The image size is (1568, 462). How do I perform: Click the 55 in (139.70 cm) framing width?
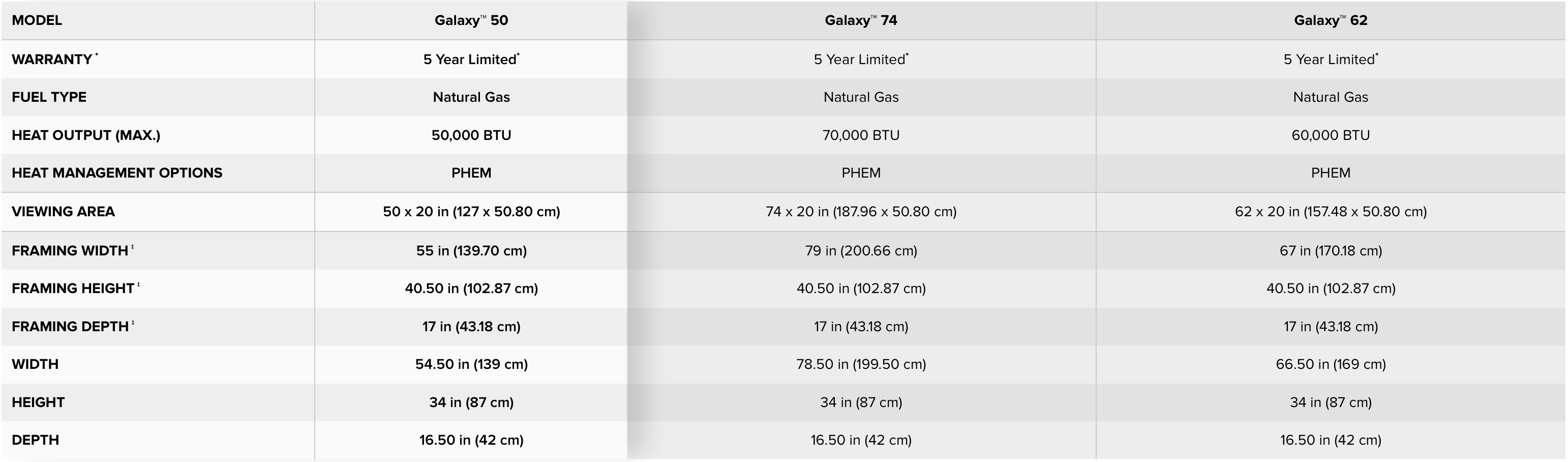point(471,250)
